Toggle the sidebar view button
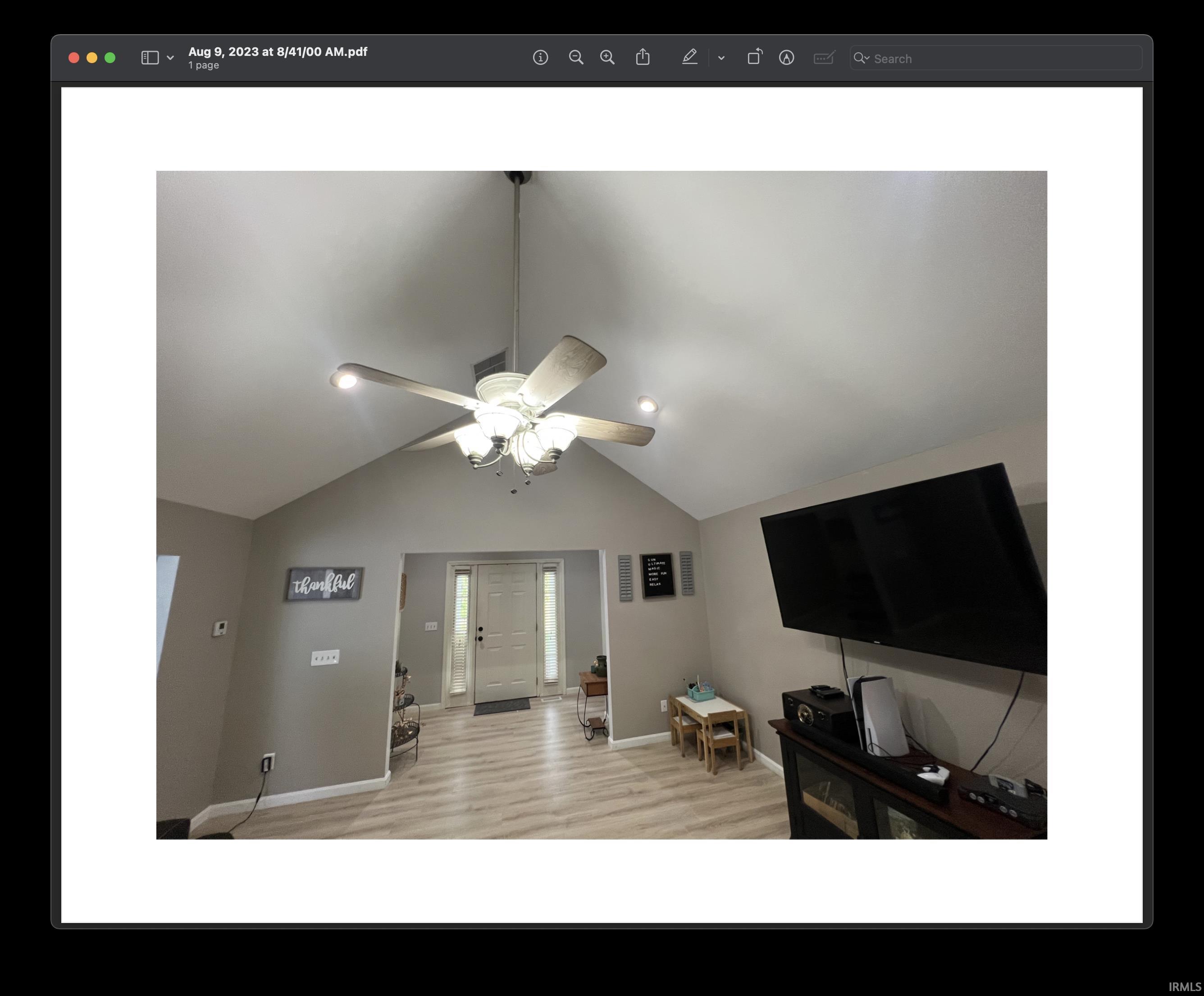 coord(150,58)
